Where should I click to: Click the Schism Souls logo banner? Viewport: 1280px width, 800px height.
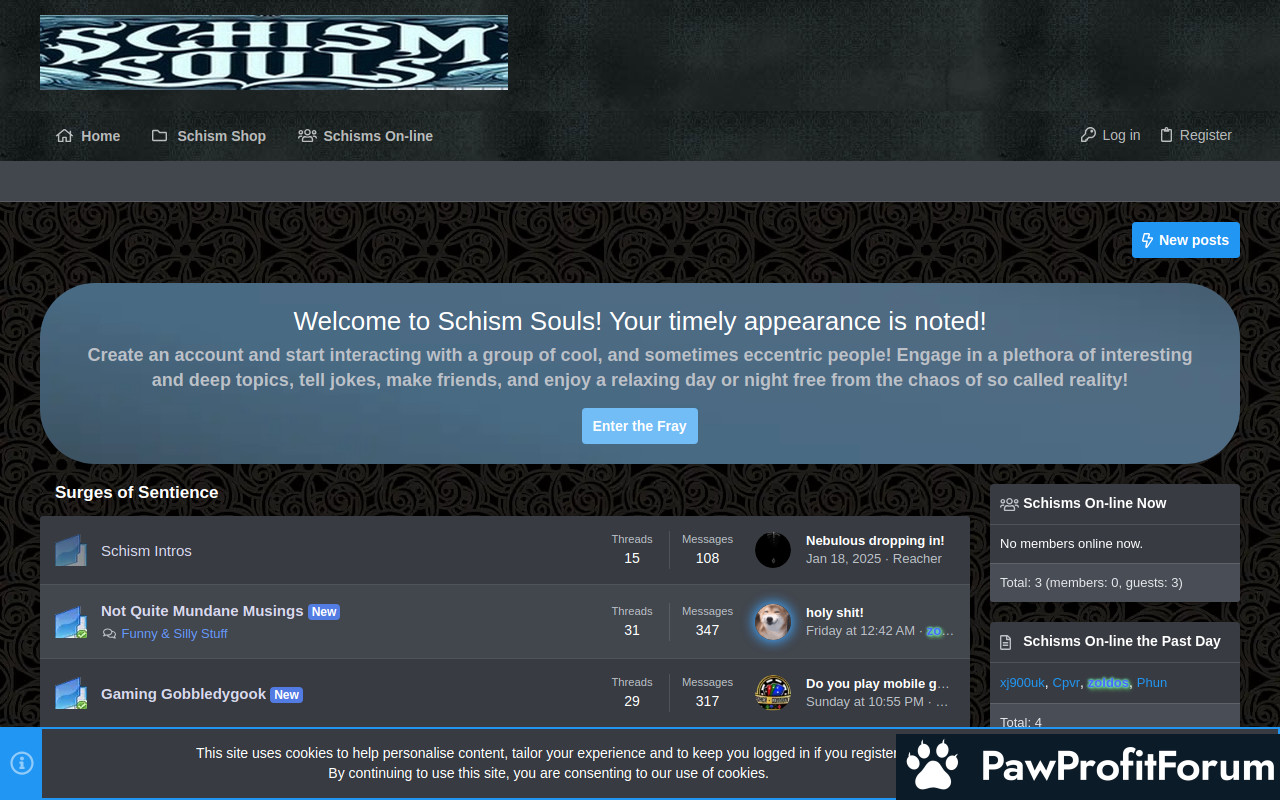273,53
